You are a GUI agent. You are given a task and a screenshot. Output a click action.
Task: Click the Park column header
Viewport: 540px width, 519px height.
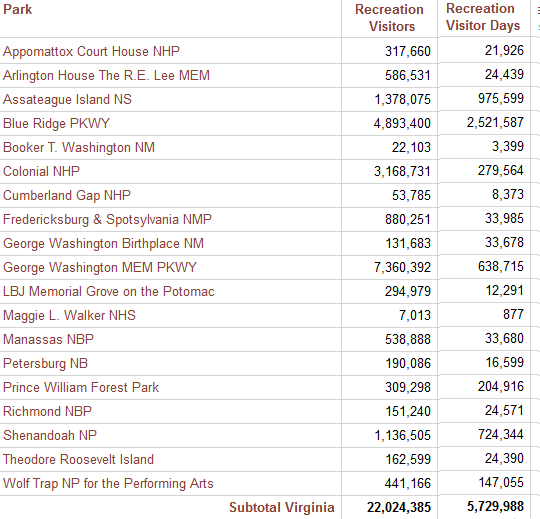coord(17,9)
